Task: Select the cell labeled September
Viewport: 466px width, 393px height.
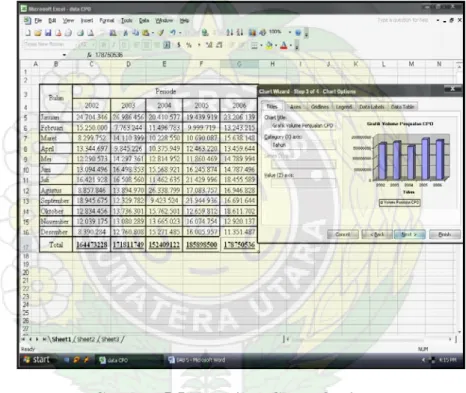Action: (x=56, y=201)
